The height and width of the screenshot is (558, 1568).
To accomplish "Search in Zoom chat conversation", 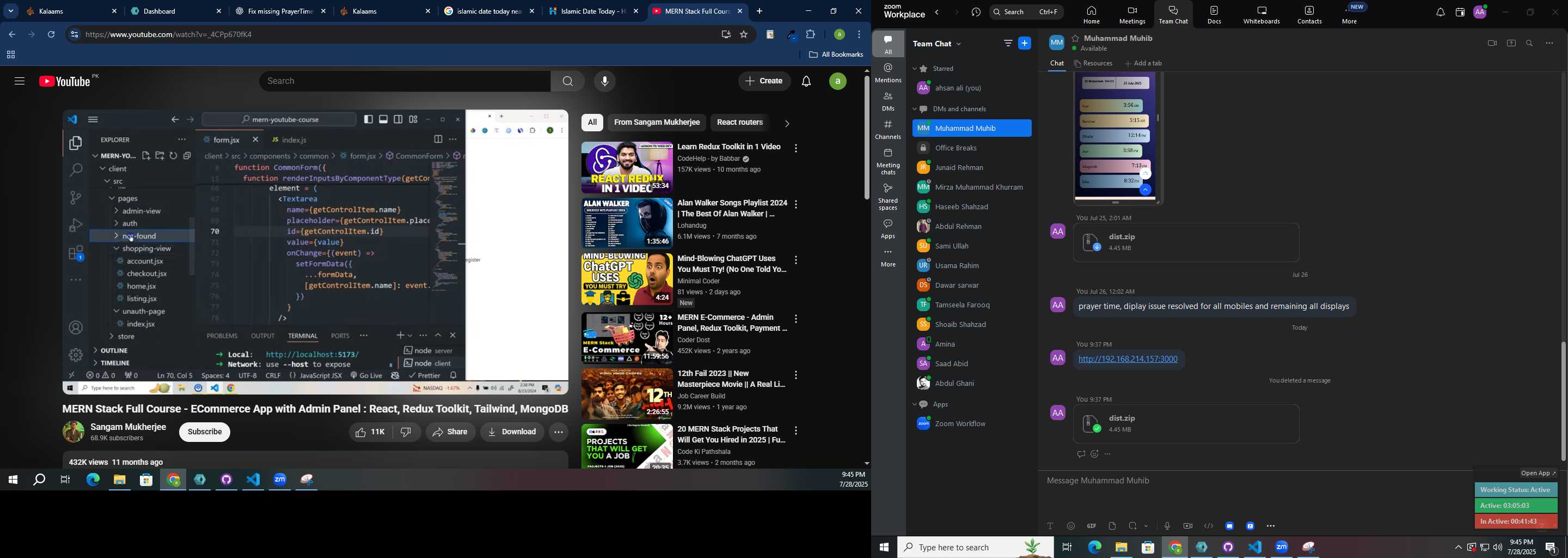I will (x=1530, y=43).
